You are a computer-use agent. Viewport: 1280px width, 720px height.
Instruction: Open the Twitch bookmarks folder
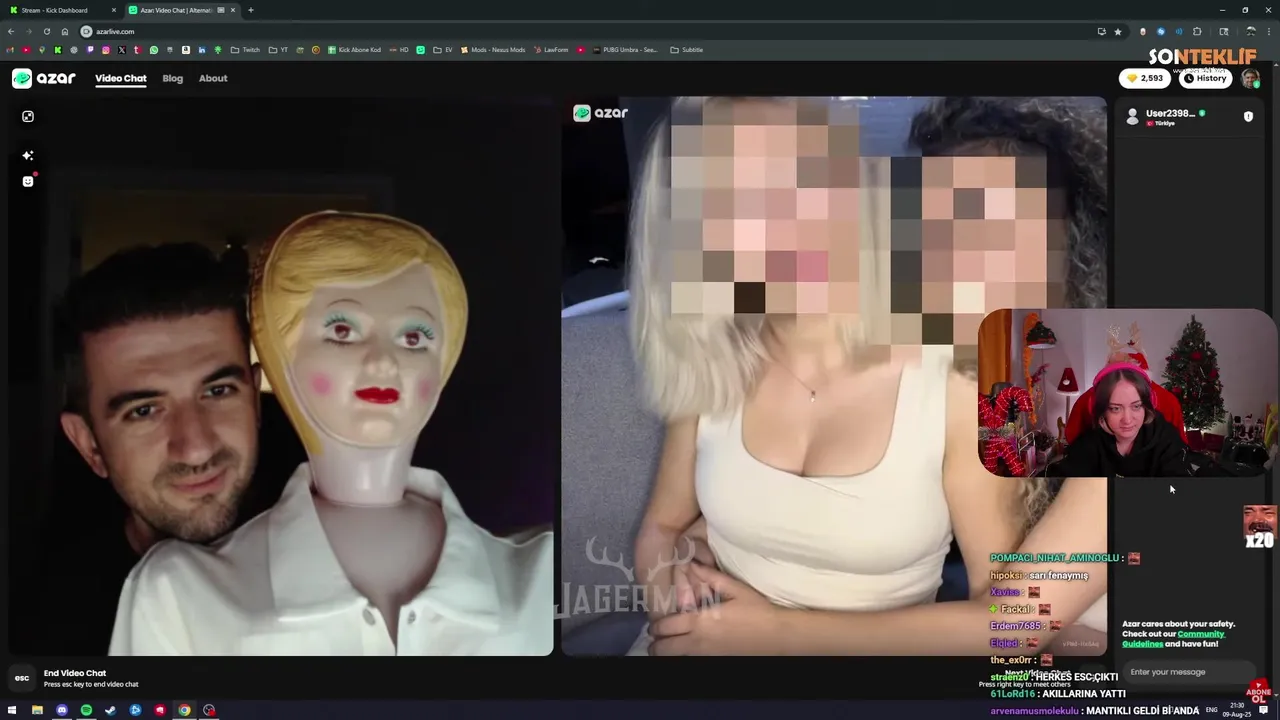(x=245, y=50)
